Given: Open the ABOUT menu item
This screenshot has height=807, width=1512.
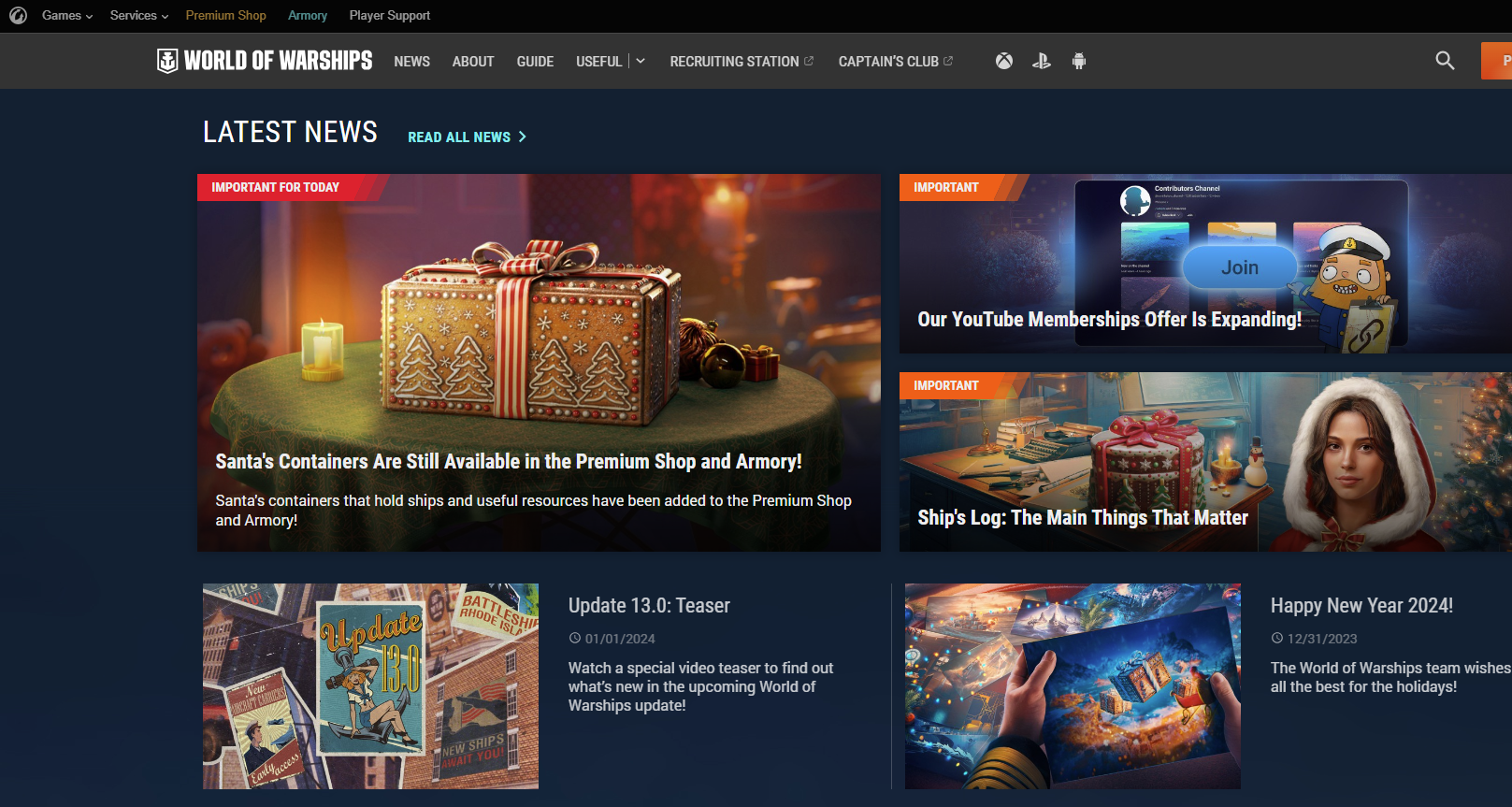Looking at the screenshot, I should click(x=473, y=61).
